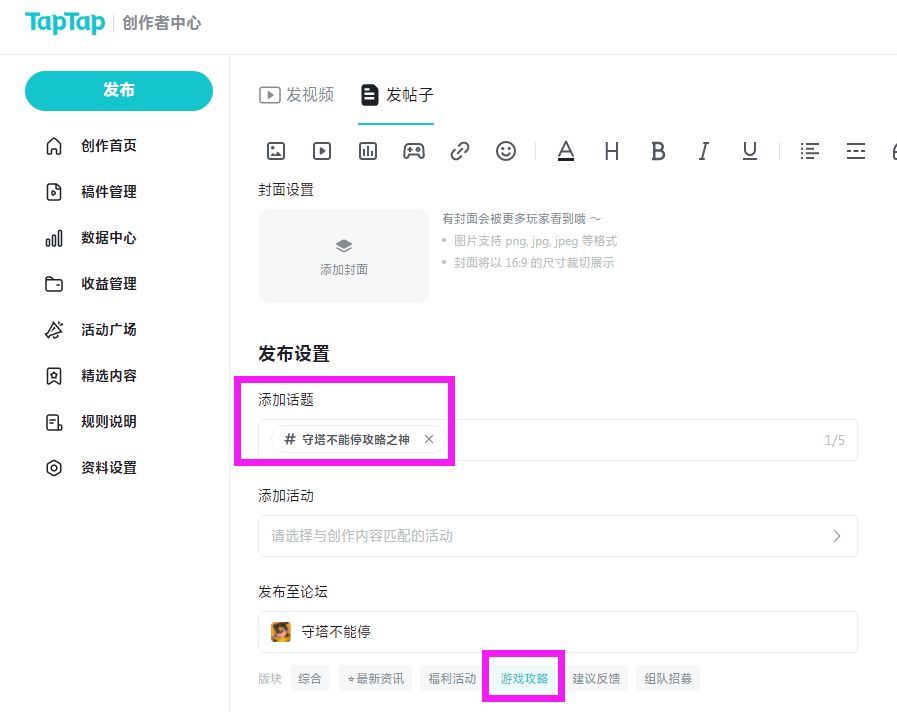
Task: Insert a divider line from the toolbar
Action: [856, 151]
